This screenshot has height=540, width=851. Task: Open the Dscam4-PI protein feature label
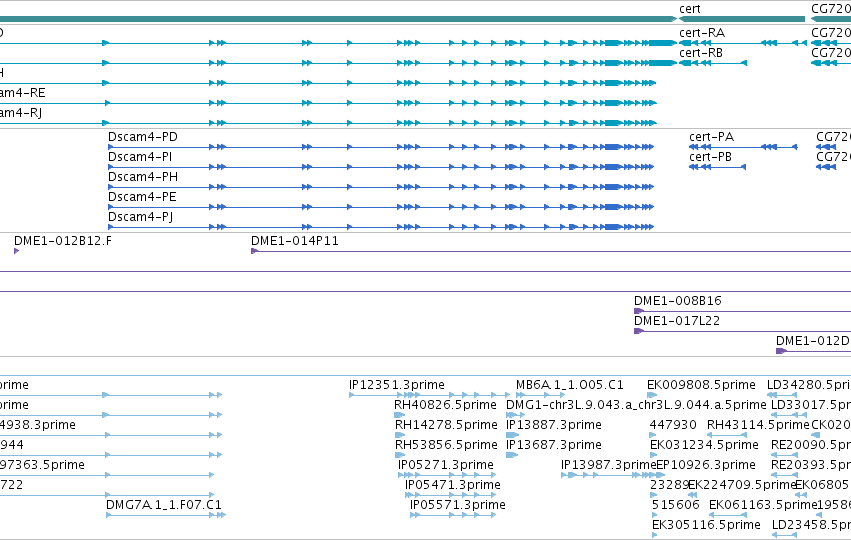click(140, 157)
